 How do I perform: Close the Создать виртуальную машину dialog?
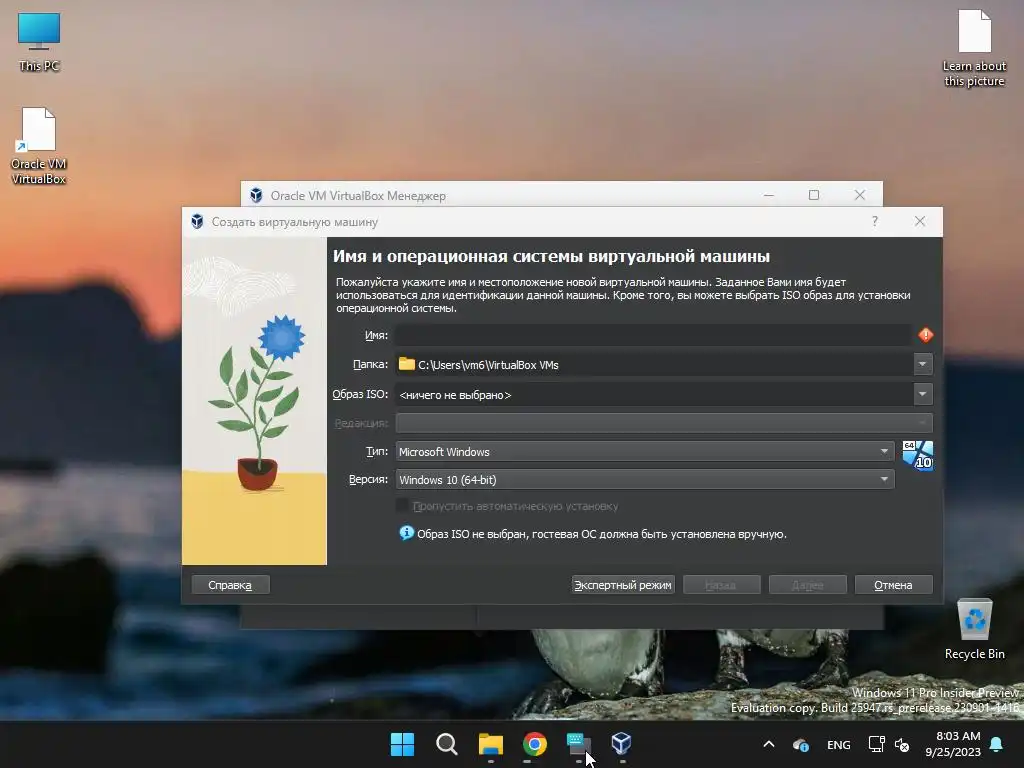(920, 221)
